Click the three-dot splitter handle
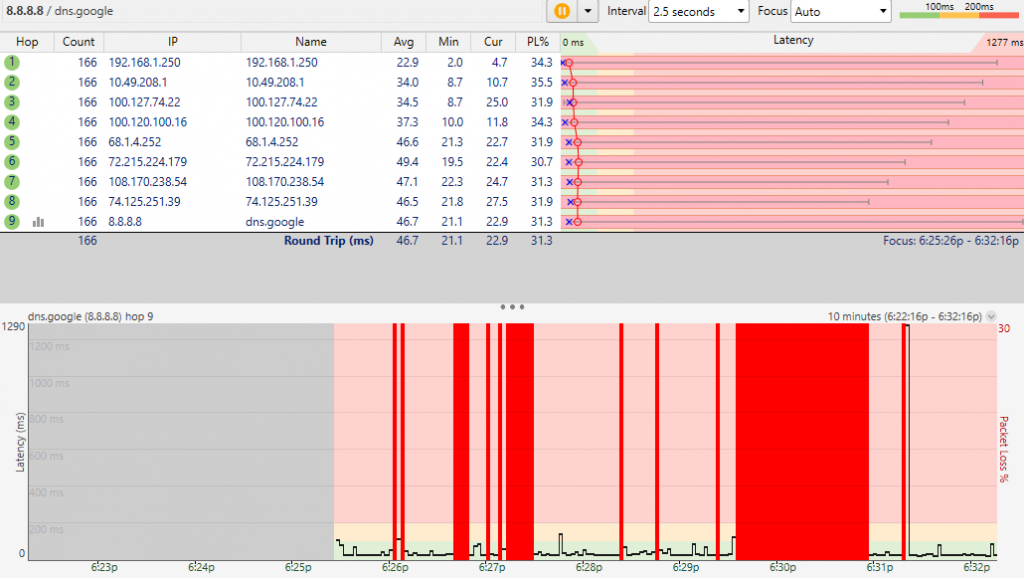The height and width of the screenshot is (578, 1024). coord(511,307)
